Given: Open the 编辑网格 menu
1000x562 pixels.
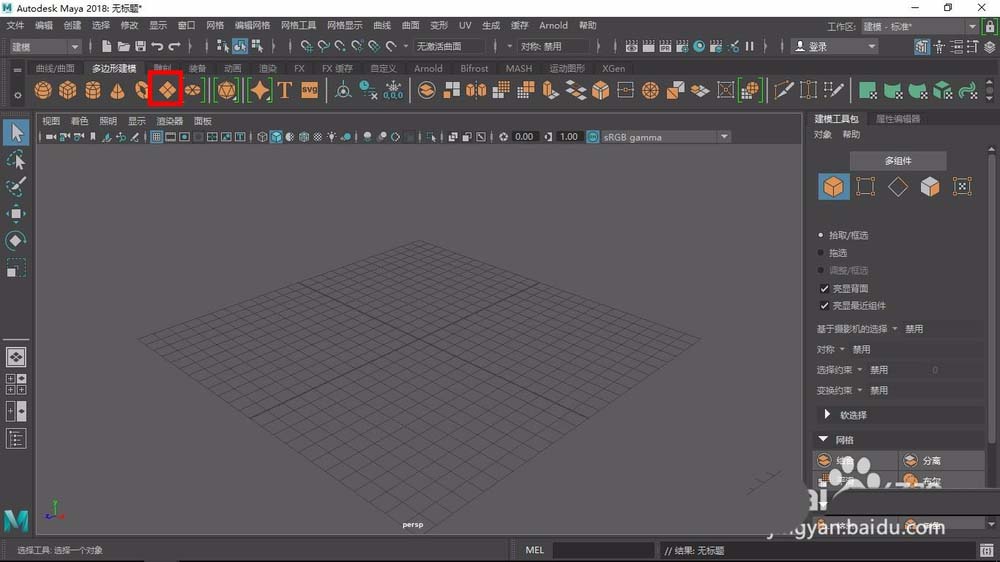Looking at the screenshot, I should click(x=252, y=25).
